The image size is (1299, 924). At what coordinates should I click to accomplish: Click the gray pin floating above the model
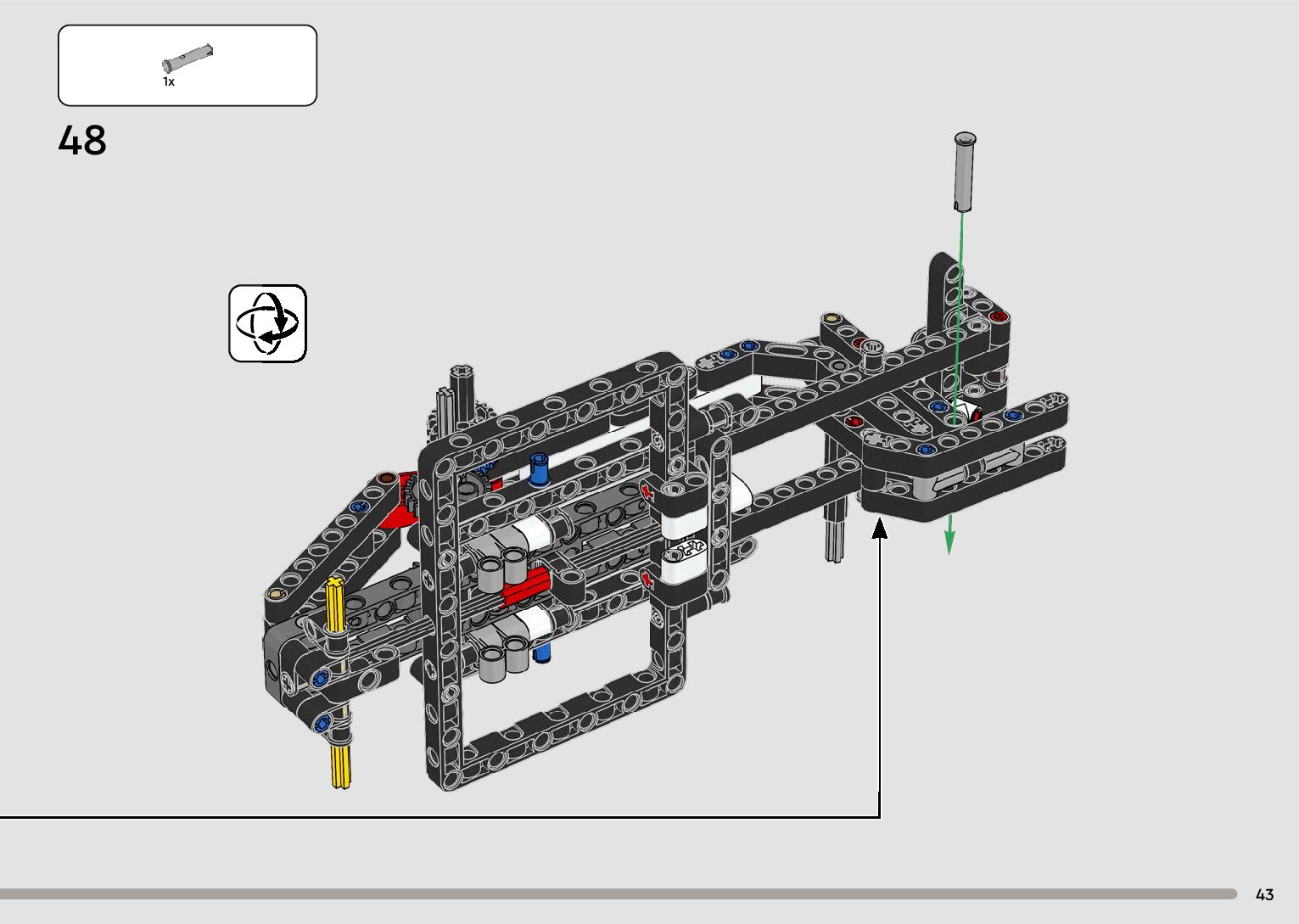click(964, 171)
